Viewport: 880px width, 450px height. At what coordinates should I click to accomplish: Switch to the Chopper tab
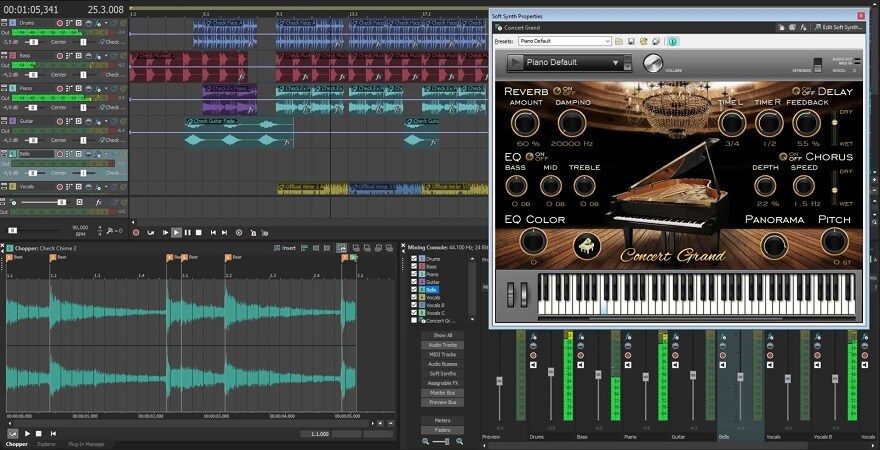tap(16, 444)
